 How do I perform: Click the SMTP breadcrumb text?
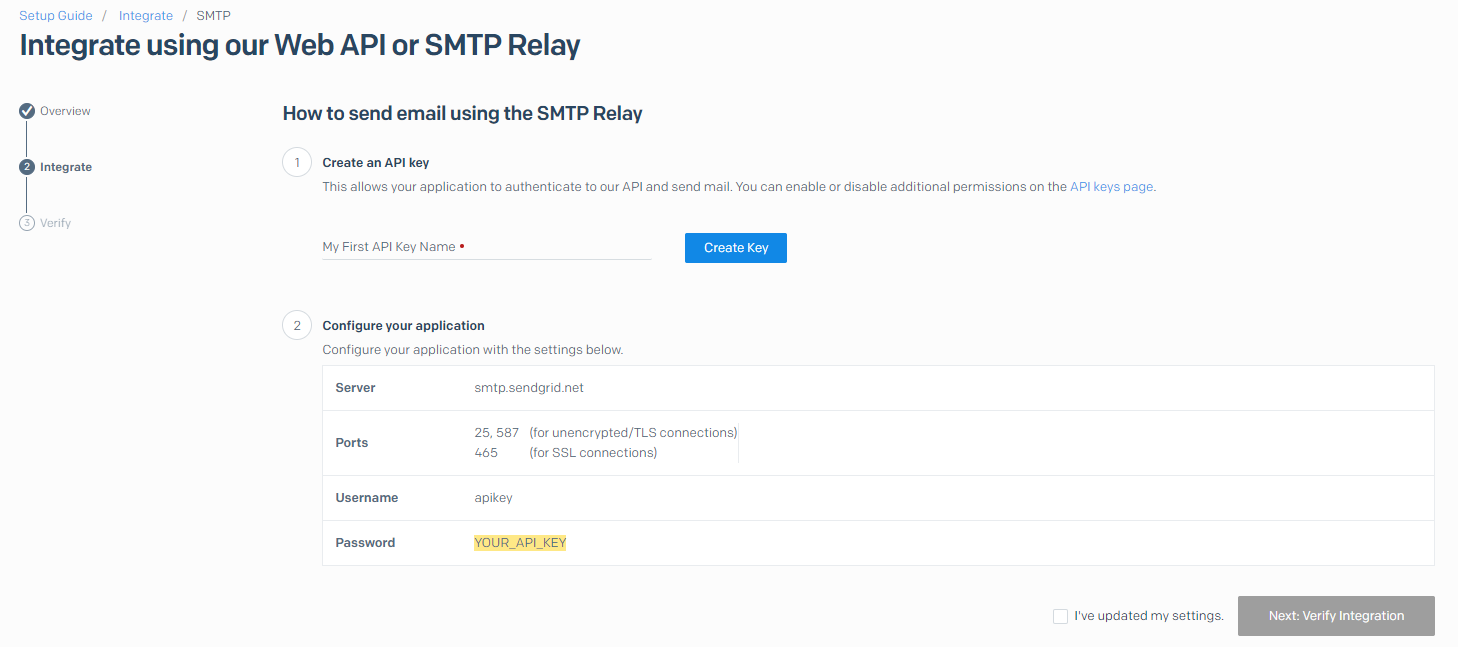click(x=213, y=16)
